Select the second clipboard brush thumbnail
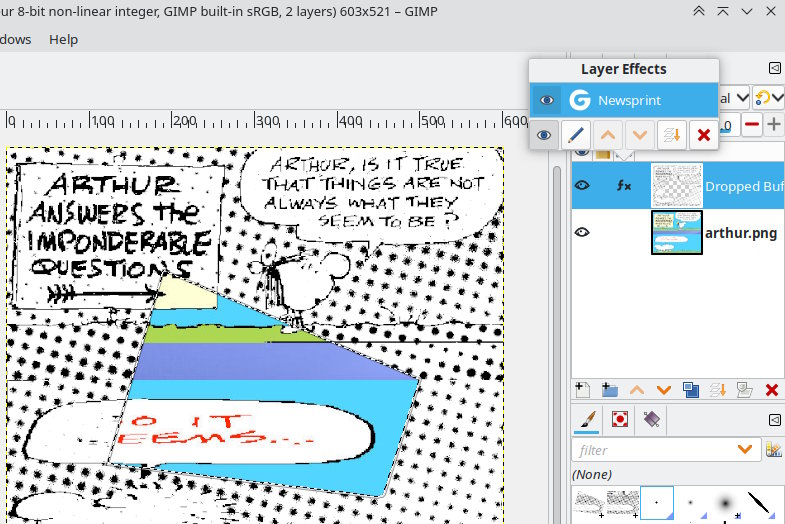 623,503
